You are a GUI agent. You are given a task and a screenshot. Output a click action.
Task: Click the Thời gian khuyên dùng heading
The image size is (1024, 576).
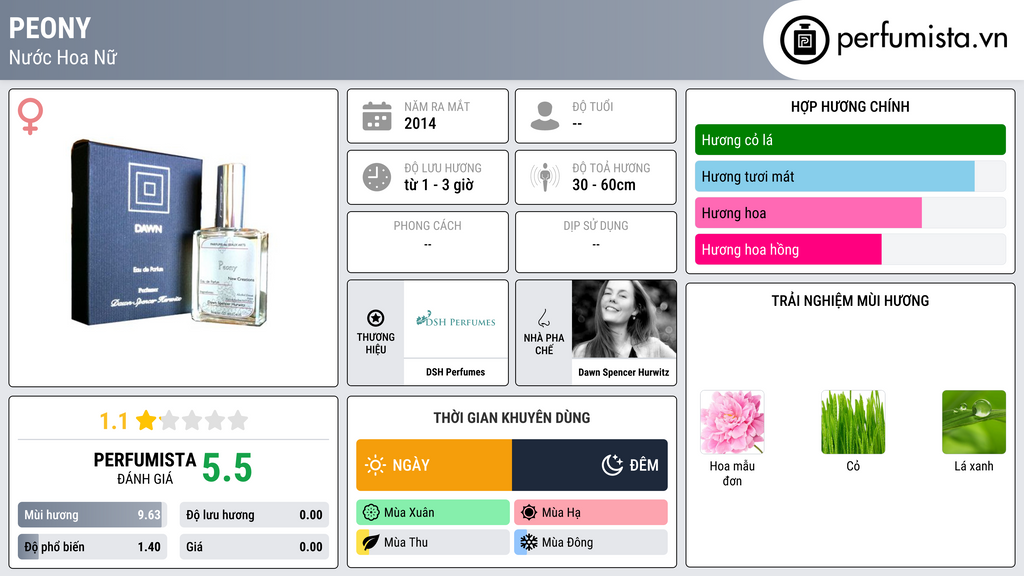[x=512, y=418]
